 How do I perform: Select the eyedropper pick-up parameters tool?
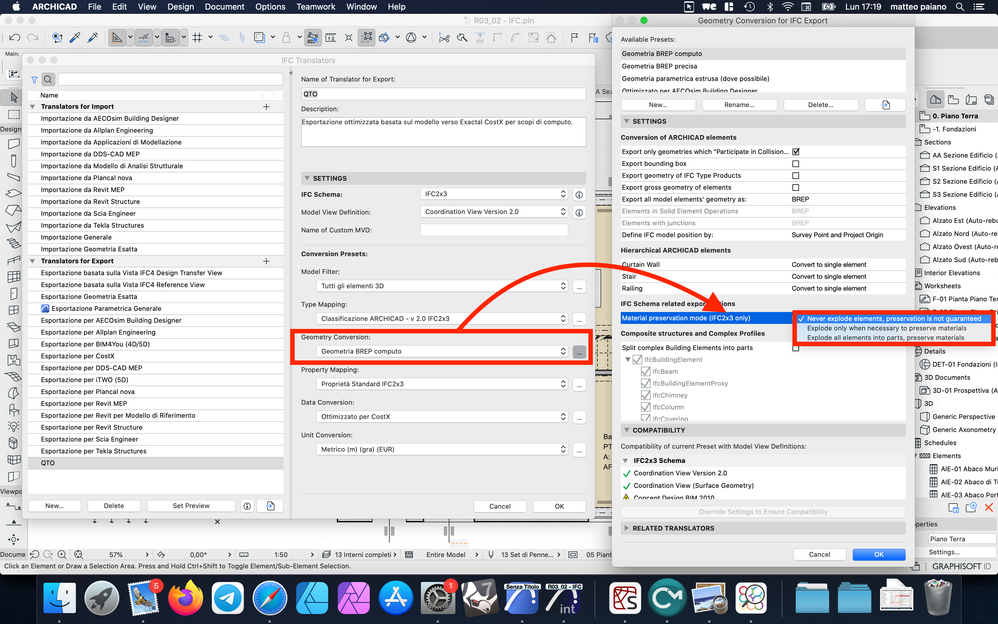click(x=74, y=38)
